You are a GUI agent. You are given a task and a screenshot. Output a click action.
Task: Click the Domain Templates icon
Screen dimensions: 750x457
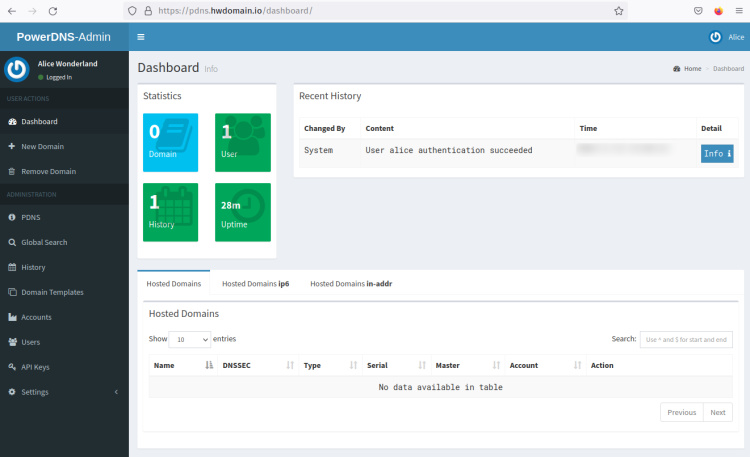coord(12,292)
